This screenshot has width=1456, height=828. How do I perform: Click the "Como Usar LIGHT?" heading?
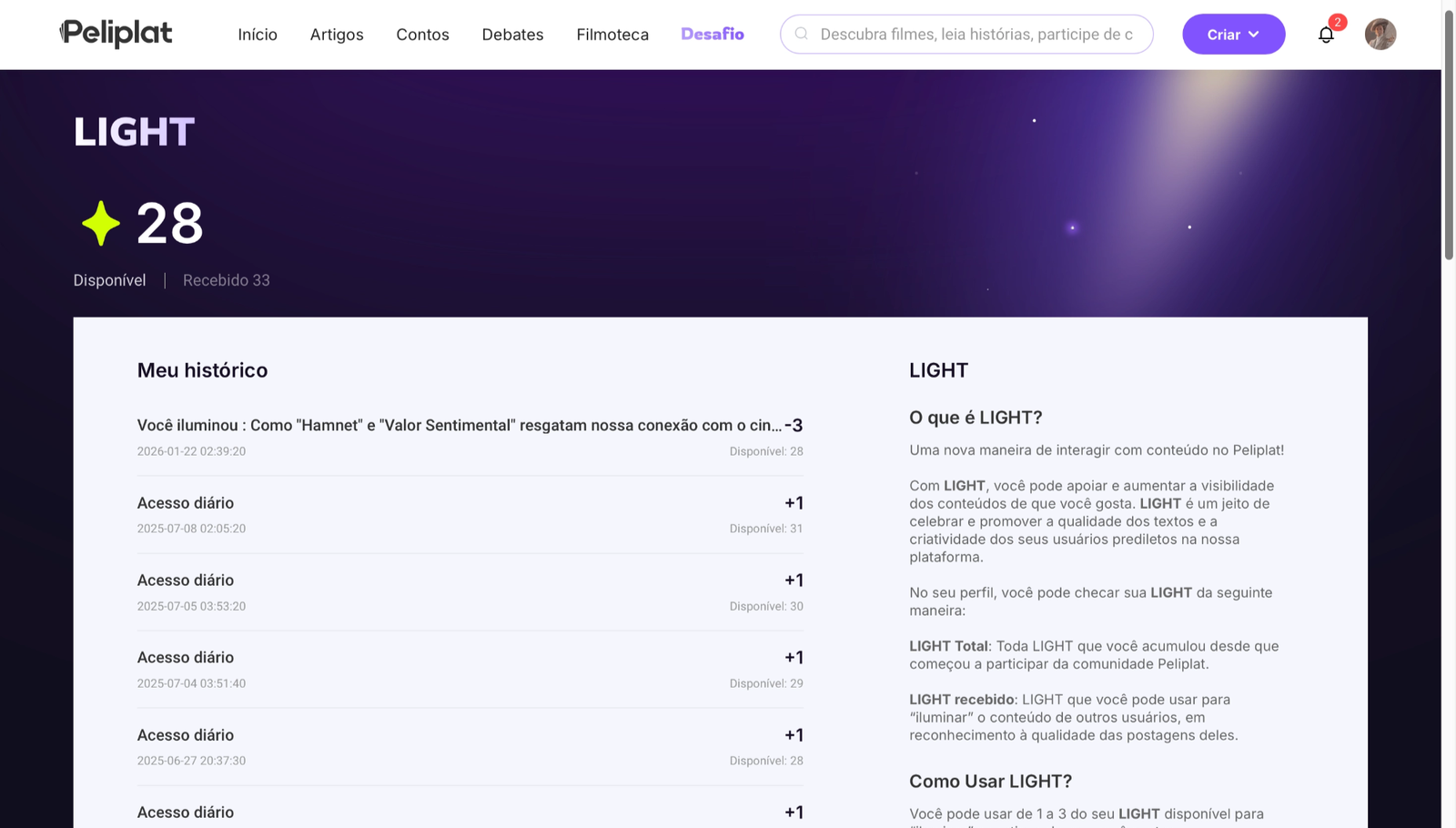pyautogui.click(x=990, y=782)
